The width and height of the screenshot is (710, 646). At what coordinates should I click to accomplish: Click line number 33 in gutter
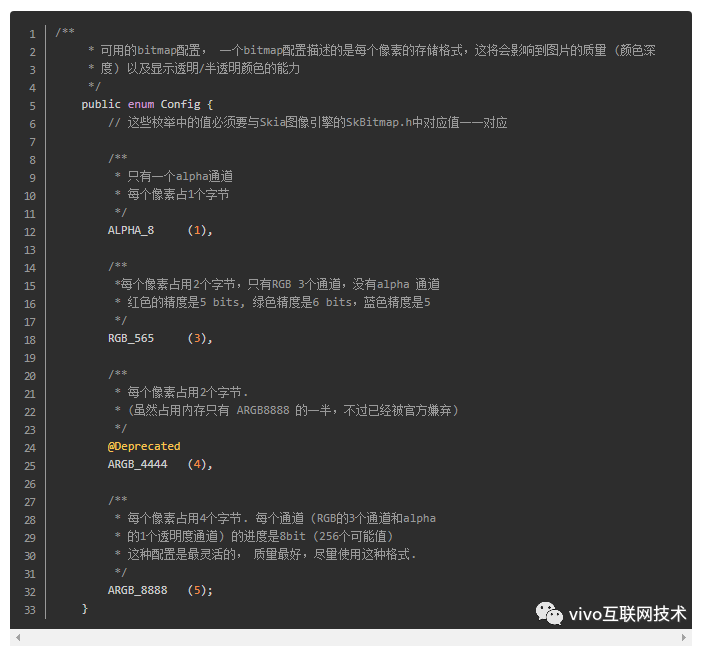pyautogui.click(x=30, y=610)
